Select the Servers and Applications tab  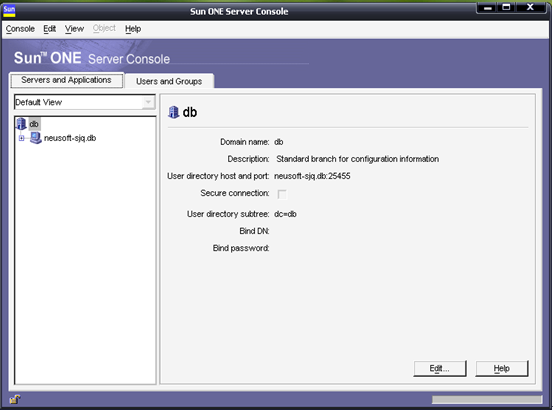[x=66, y=80]
